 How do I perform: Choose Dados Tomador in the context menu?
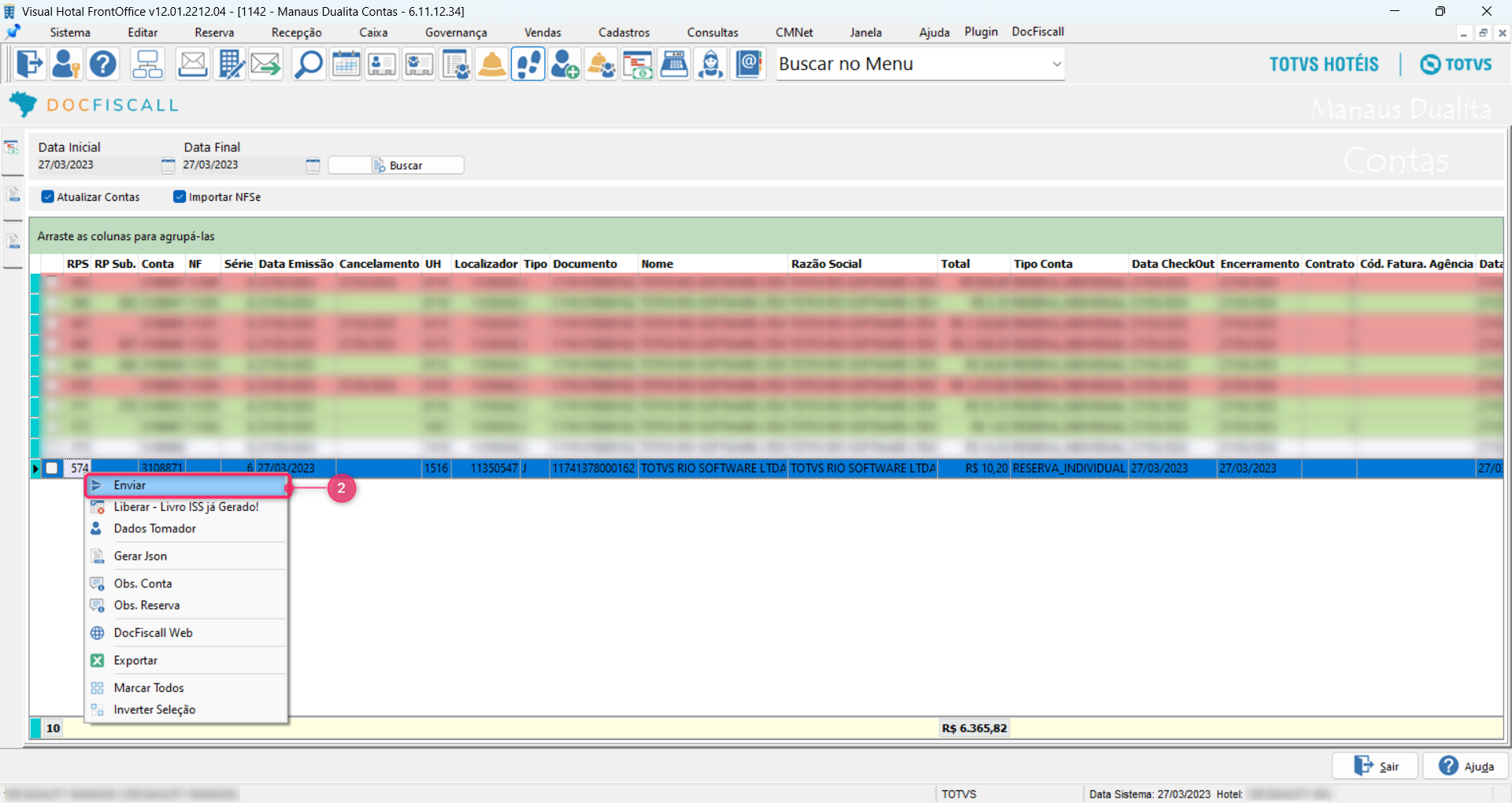(187, 529)
